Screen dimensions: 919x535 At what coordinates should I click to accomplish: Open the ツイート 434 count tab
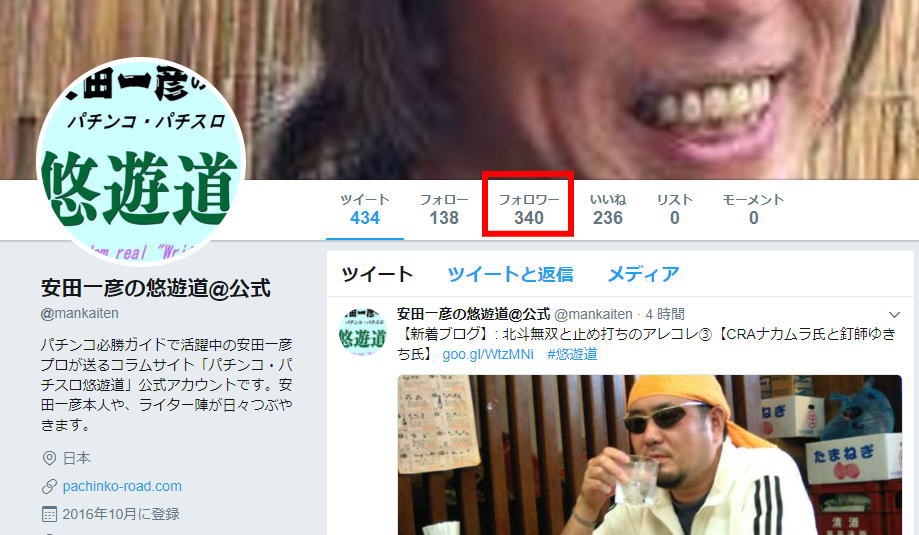point(365,209)
